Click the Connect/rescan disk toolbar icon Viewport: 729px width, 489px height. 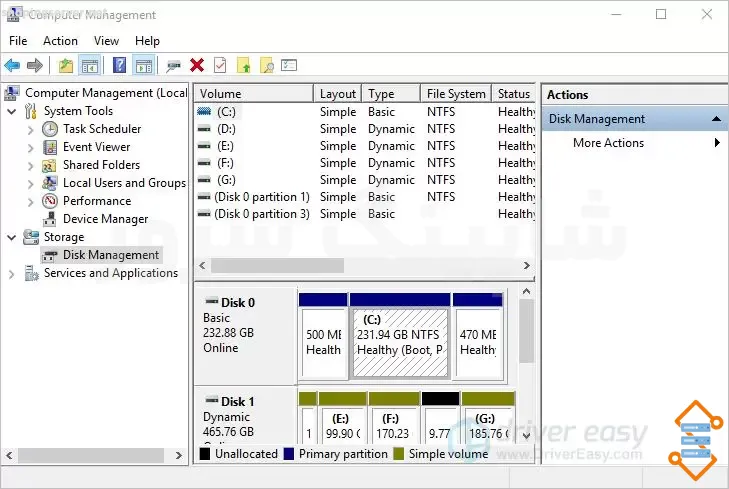(x=174, y=66)
